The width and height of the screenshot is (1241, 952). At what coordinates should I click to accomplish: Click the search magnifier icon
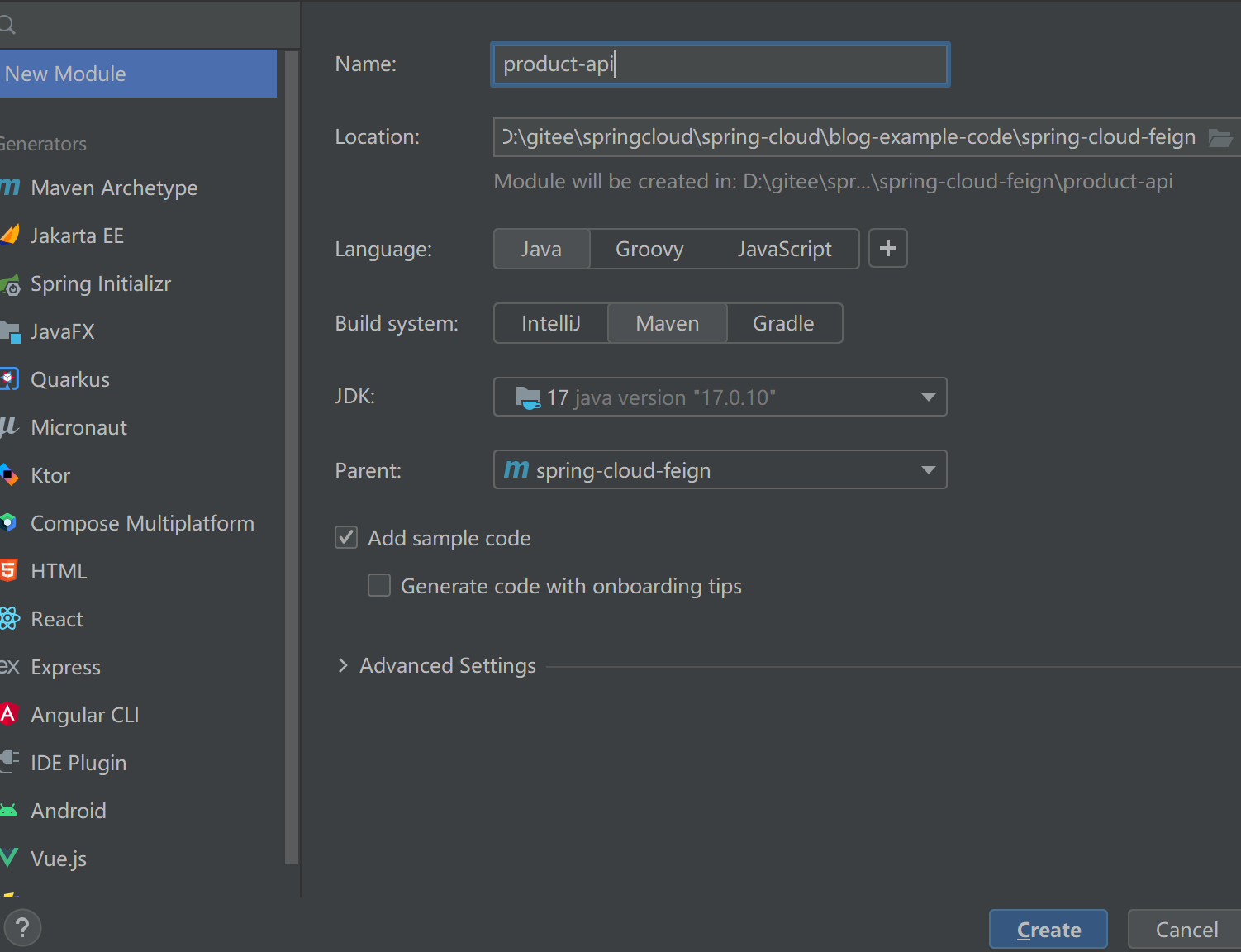click(7, 26)
